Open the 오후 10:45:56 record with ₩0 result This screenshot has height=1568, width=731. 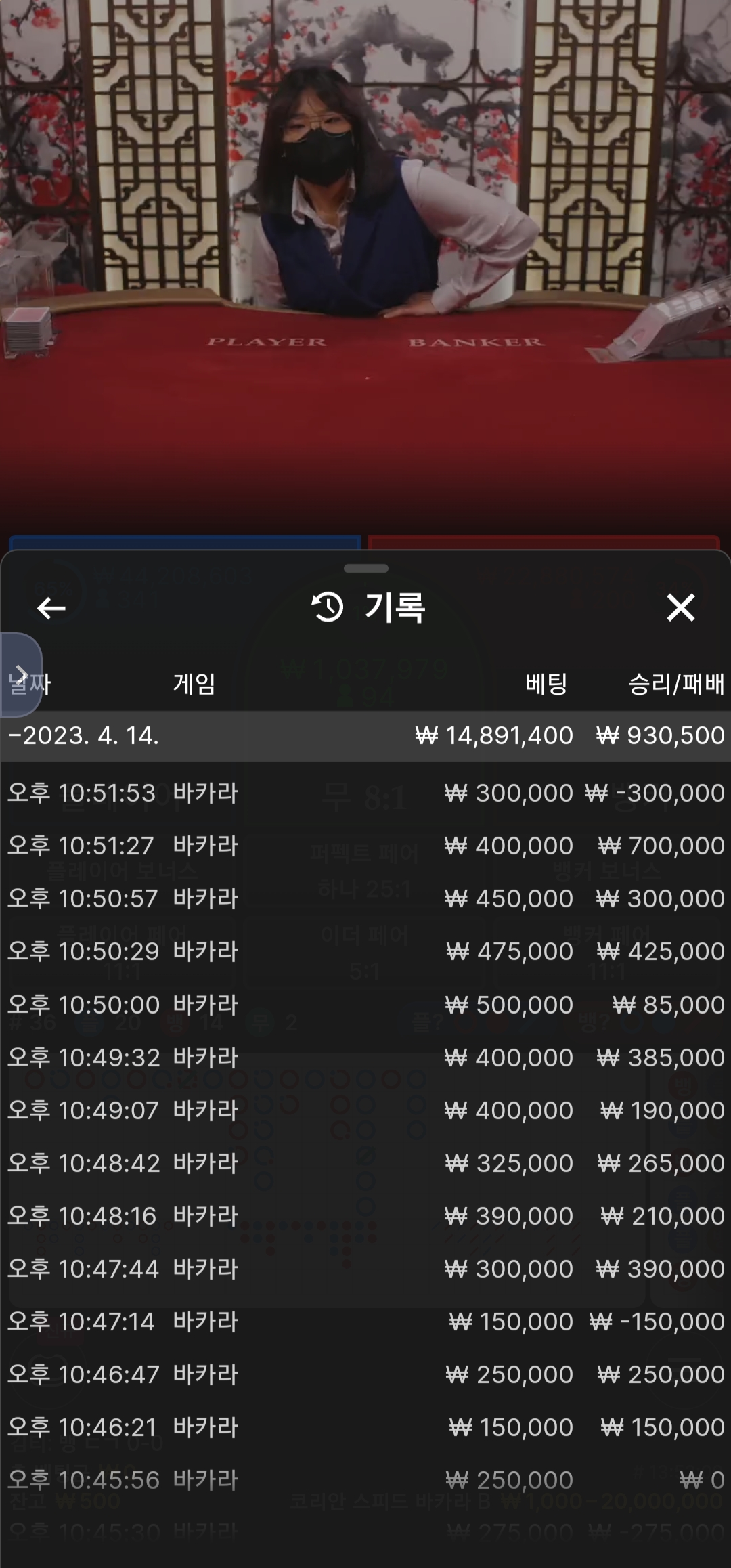tap(365, 1480)
